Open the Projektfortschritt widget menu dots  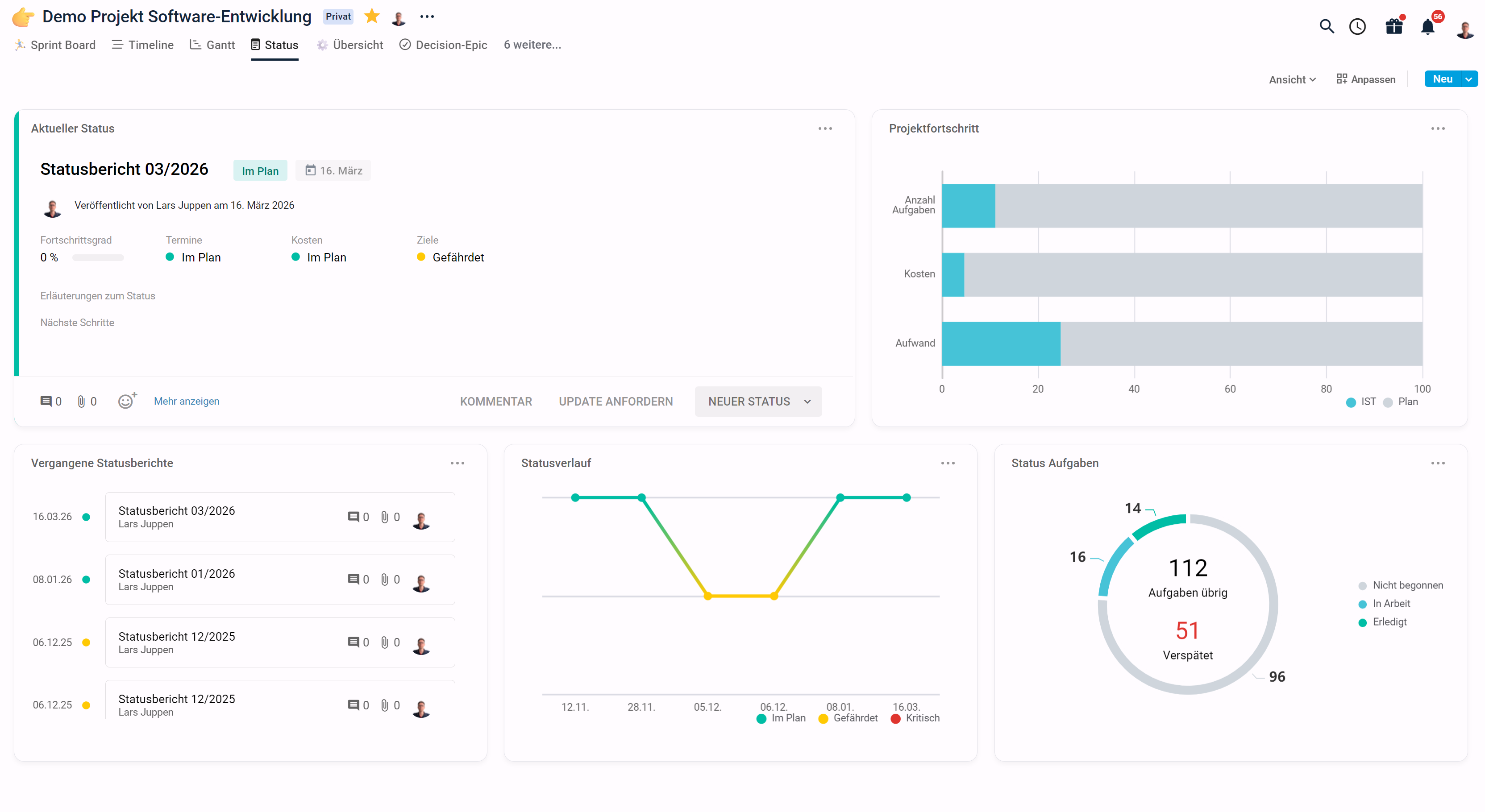pyautogui.click(x=1438, y=128)
